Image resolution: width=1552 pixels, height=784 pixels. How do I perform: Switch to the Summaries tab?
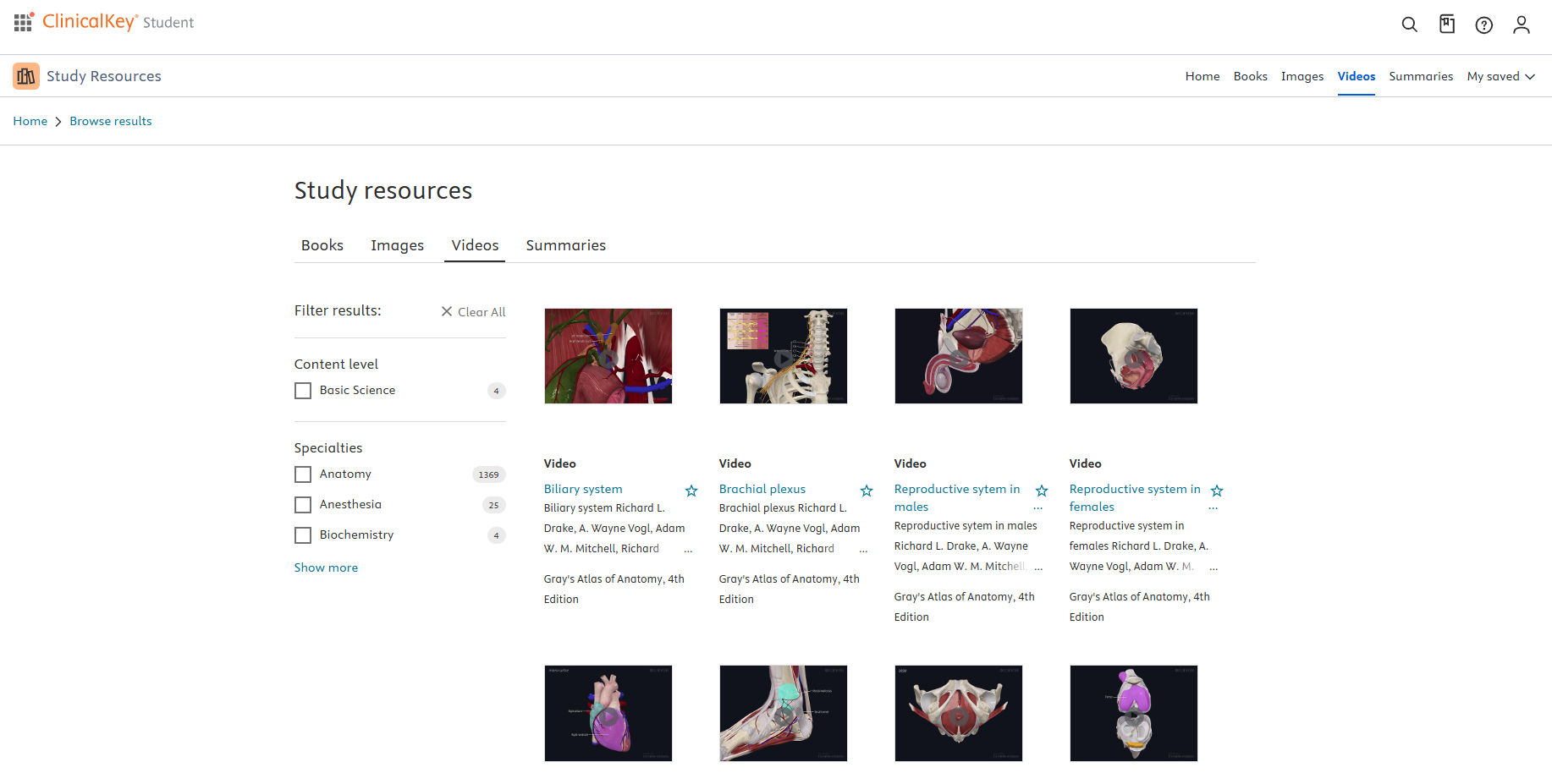click(x=565, y=245)
